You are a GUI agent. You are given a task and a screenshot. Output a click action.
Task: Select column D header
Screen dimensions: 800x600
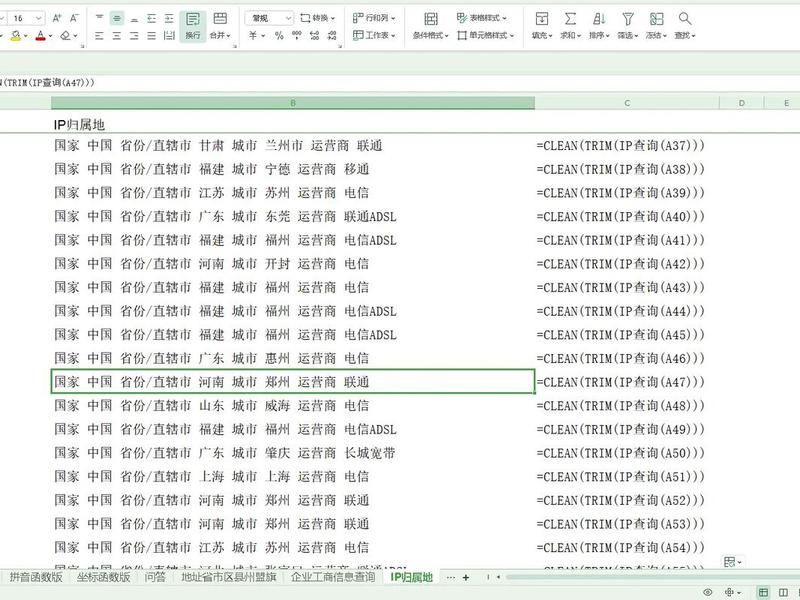click(741, 103)
